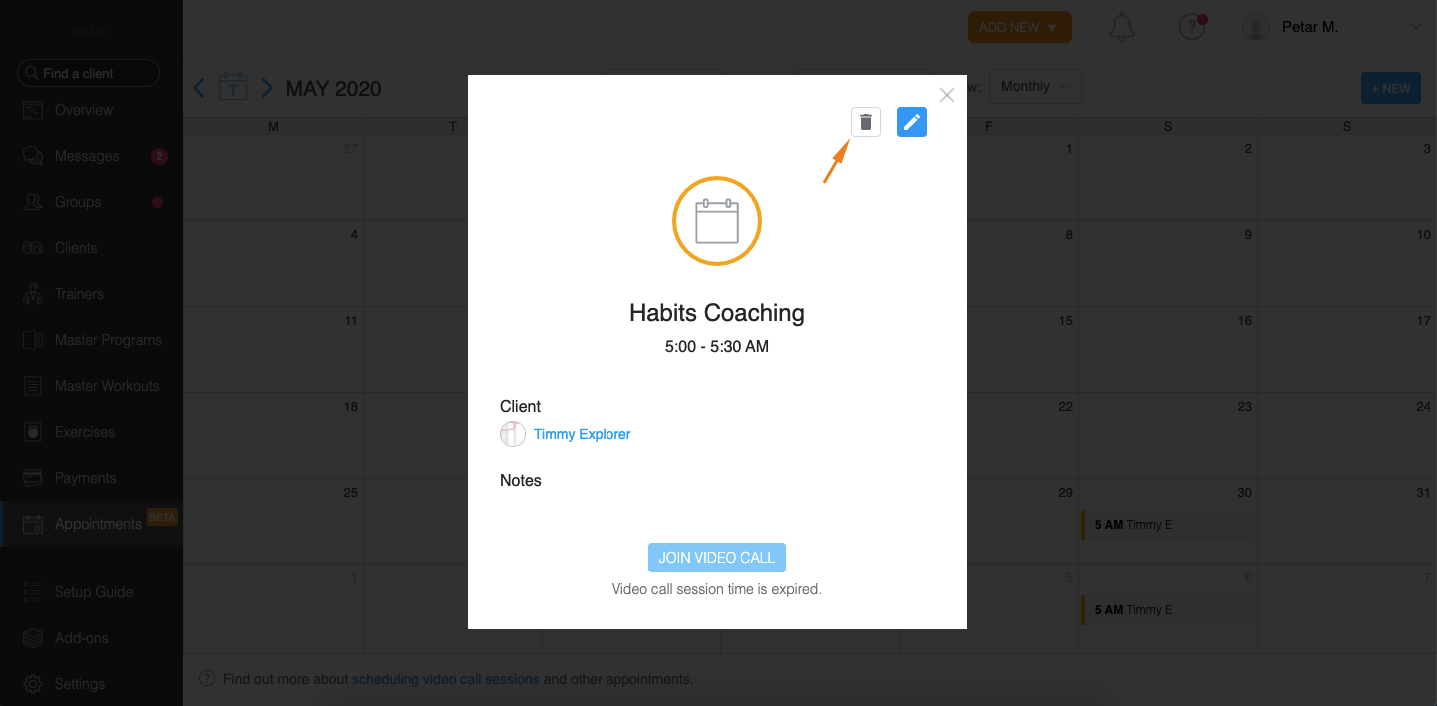Open the 5 AM Timmy E appointment on May 30
Viewport: 1437px width, 706px height.
point(1167,525)
